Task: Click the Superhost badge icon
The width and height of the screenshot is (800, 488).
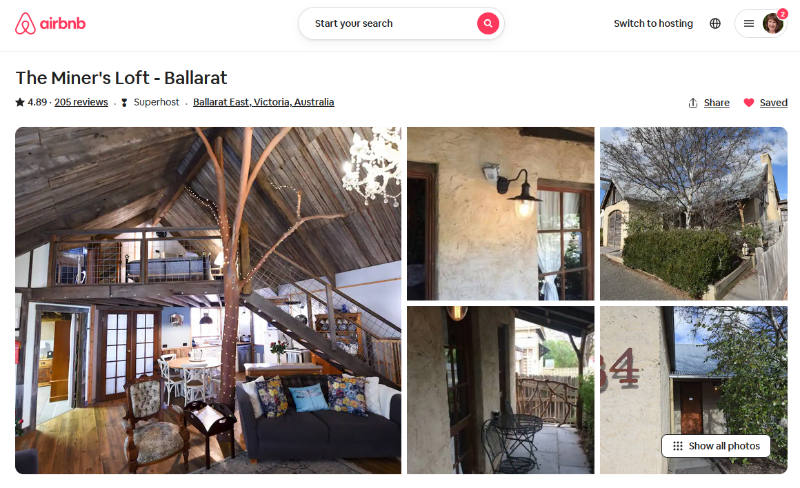Action: 124,103
